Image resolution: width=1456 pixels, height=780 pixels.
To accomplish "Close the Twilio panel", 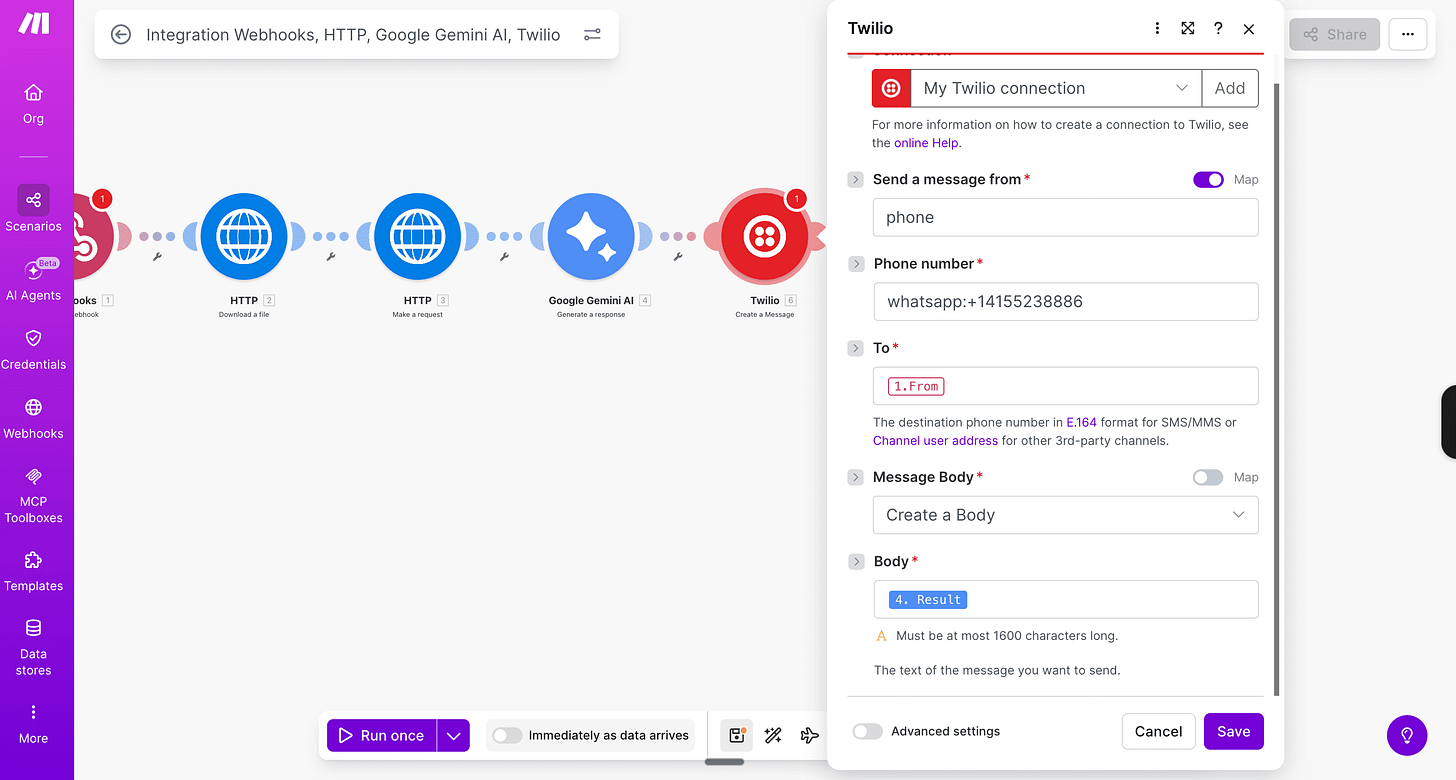I will pyautogui.click(x=1249, y=29).
